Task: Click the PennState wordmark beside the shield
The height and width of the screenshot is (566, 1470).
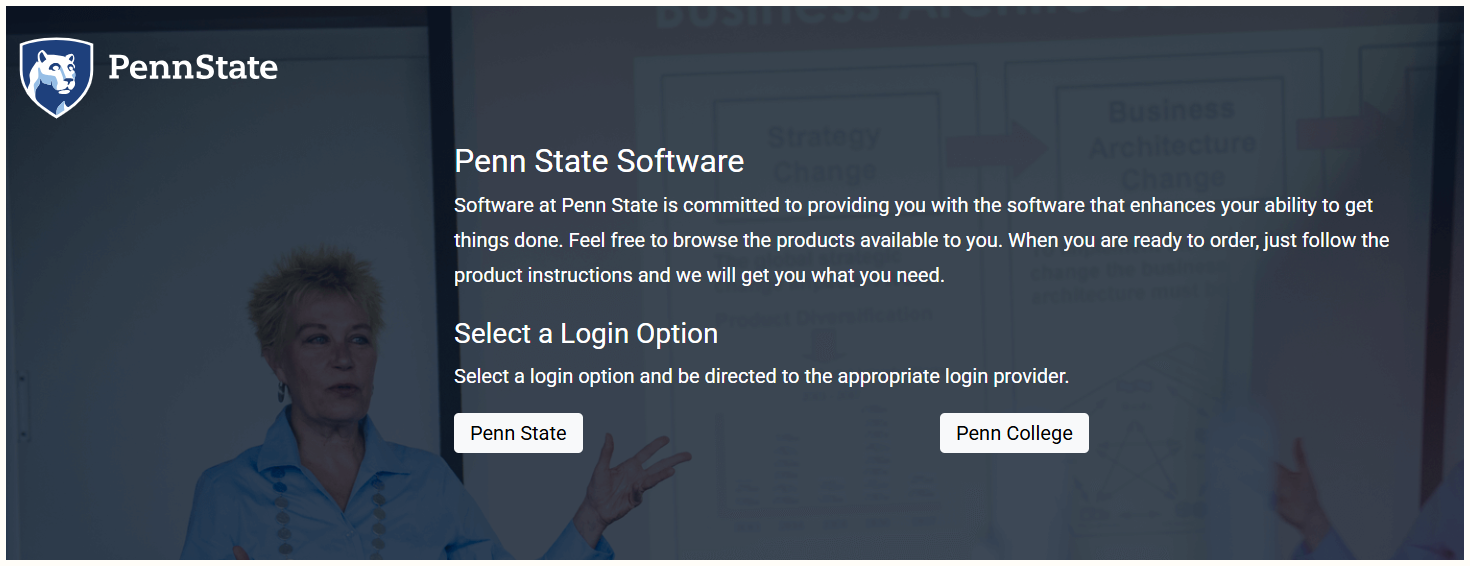Action: tap(192, 68)
